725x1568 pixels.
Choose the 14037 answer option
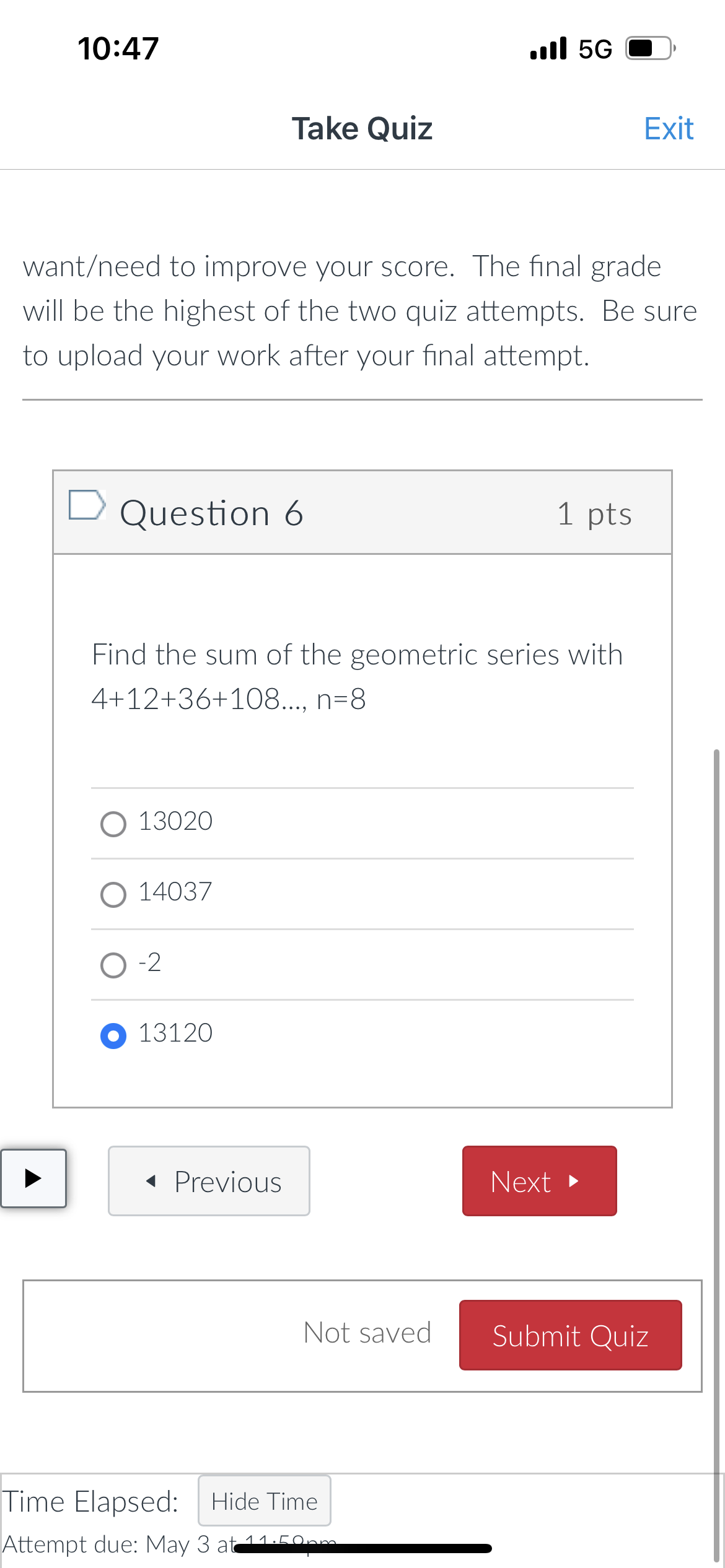pyautogui.click(x=113, y=894)
